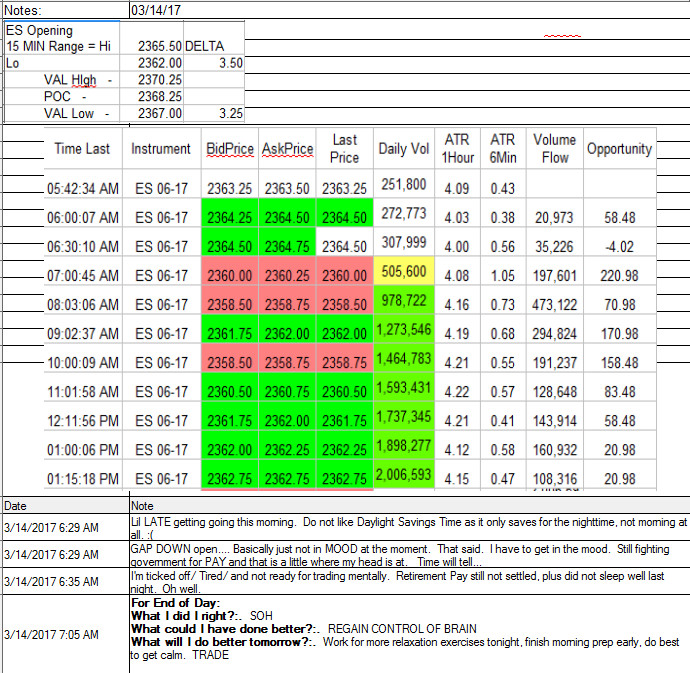This screenshot has height=673, width=690.
Task: Click the daily volume 1,737,345
Action: point(404,416)
